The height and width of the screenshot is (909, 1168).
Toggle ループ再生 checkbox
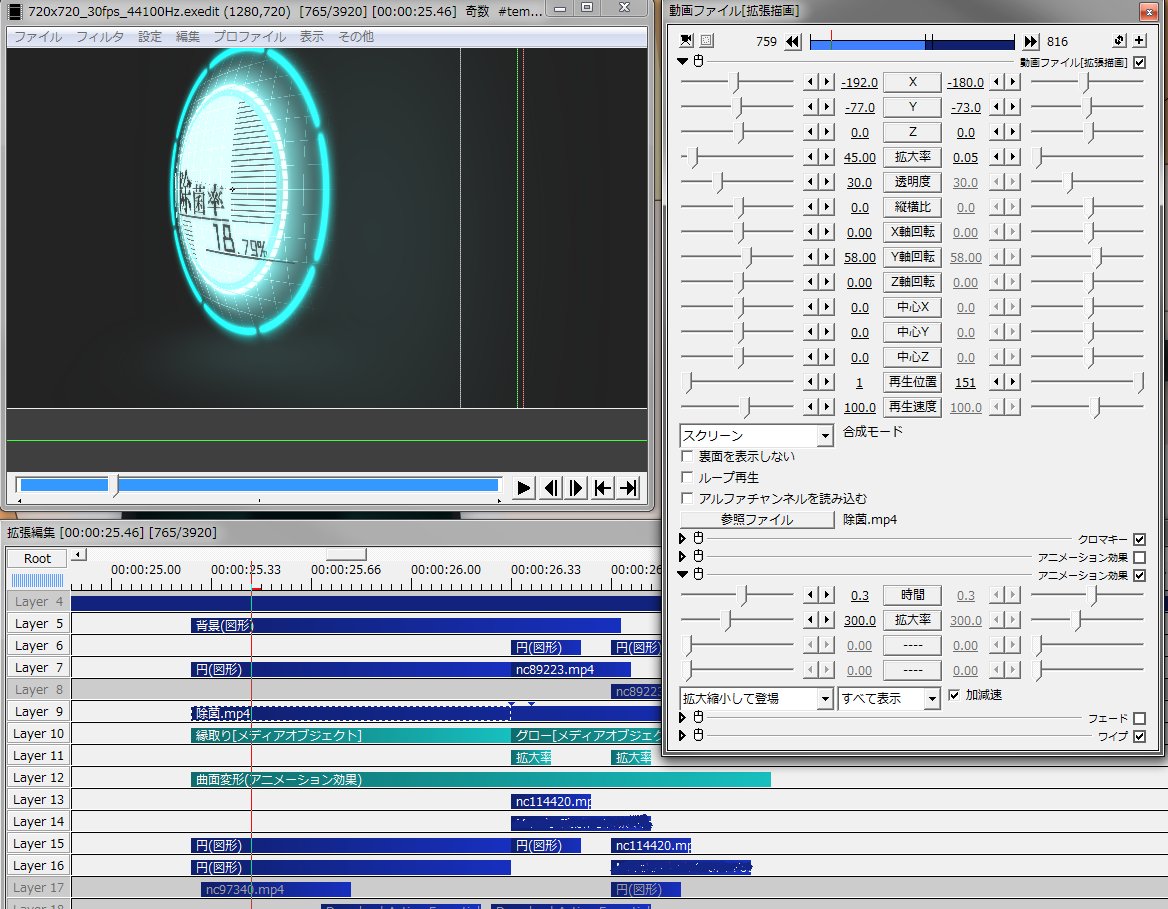click(x=687, y=477)
